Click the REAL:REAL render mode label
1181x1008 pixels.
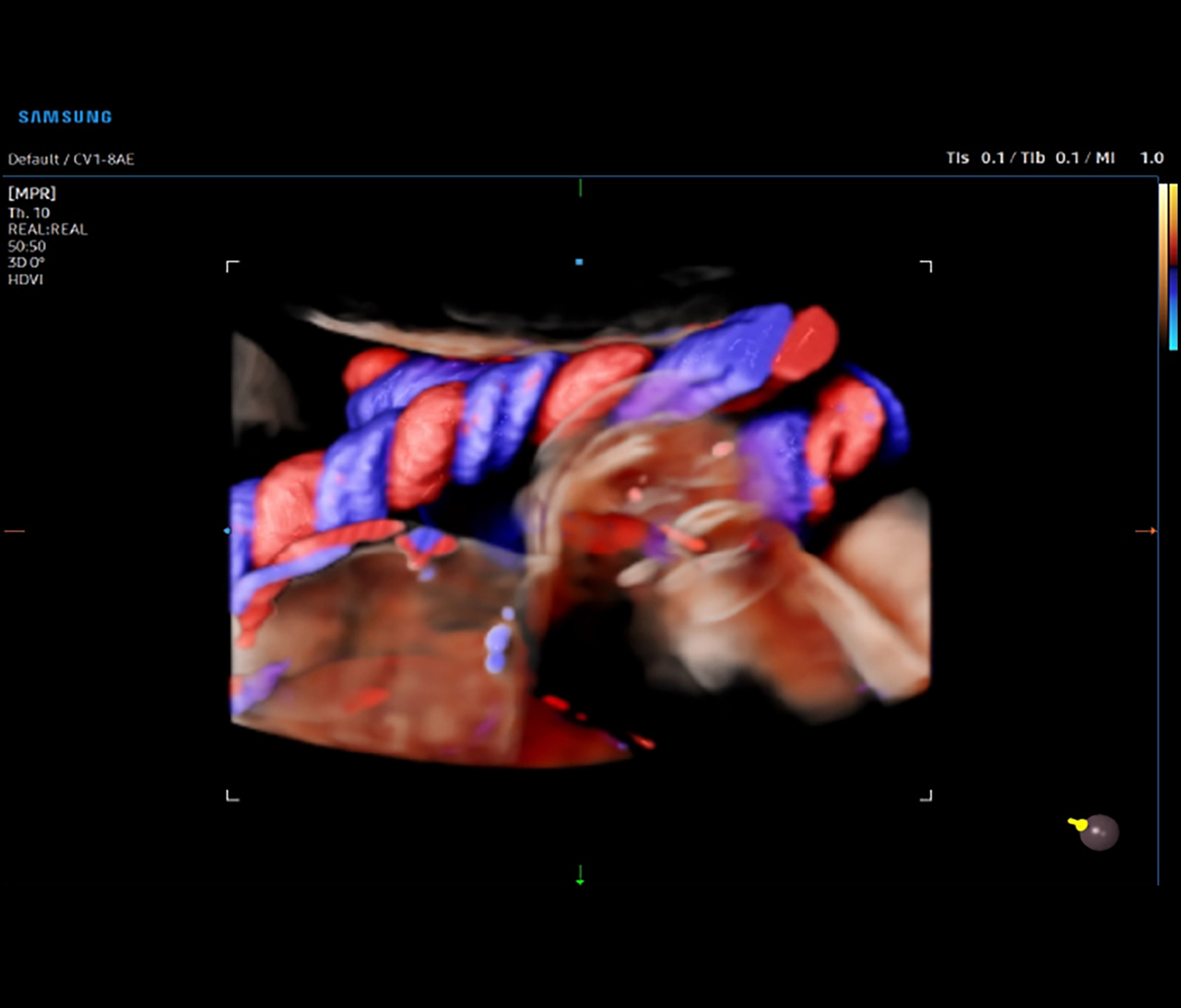pos(47,229)
